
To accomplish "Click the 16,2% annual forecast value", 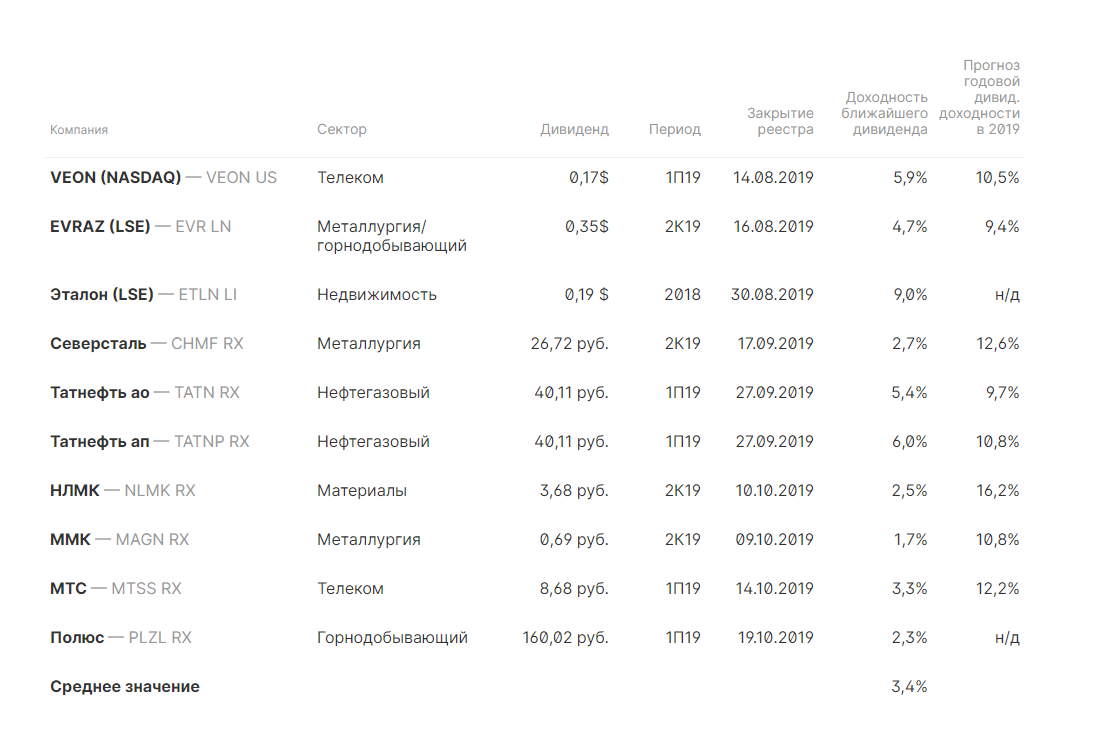I will (997, 490).
